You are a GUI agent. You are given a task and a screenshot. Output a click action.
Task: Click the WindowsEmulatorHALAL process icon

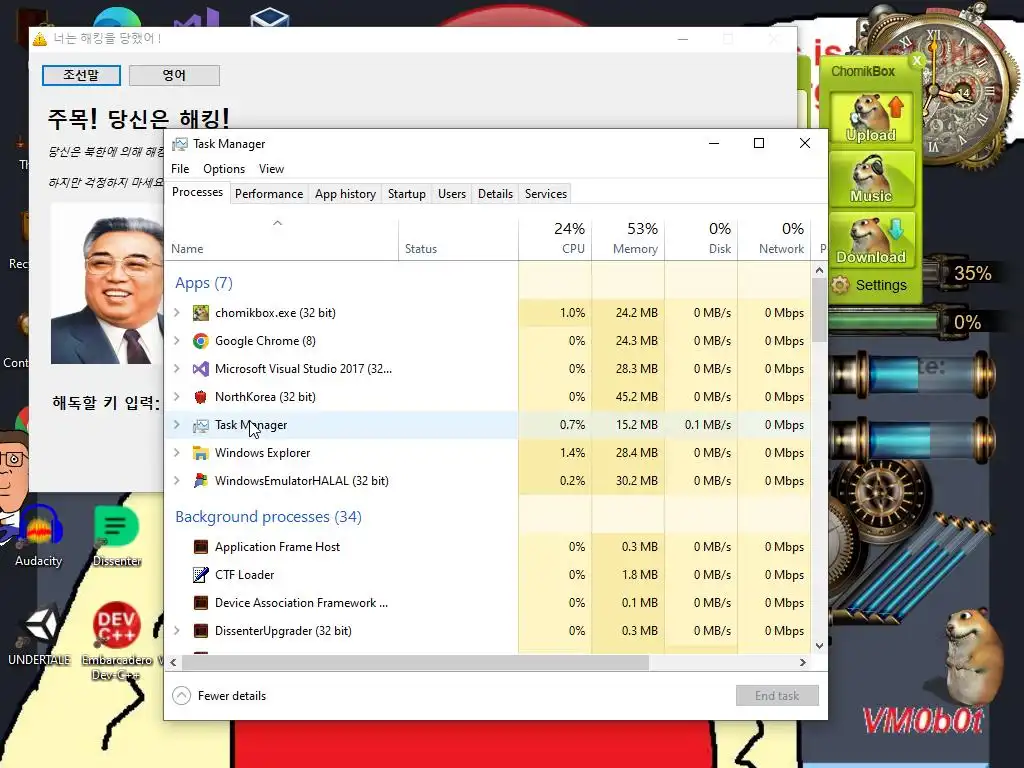[x=200, y=481]
